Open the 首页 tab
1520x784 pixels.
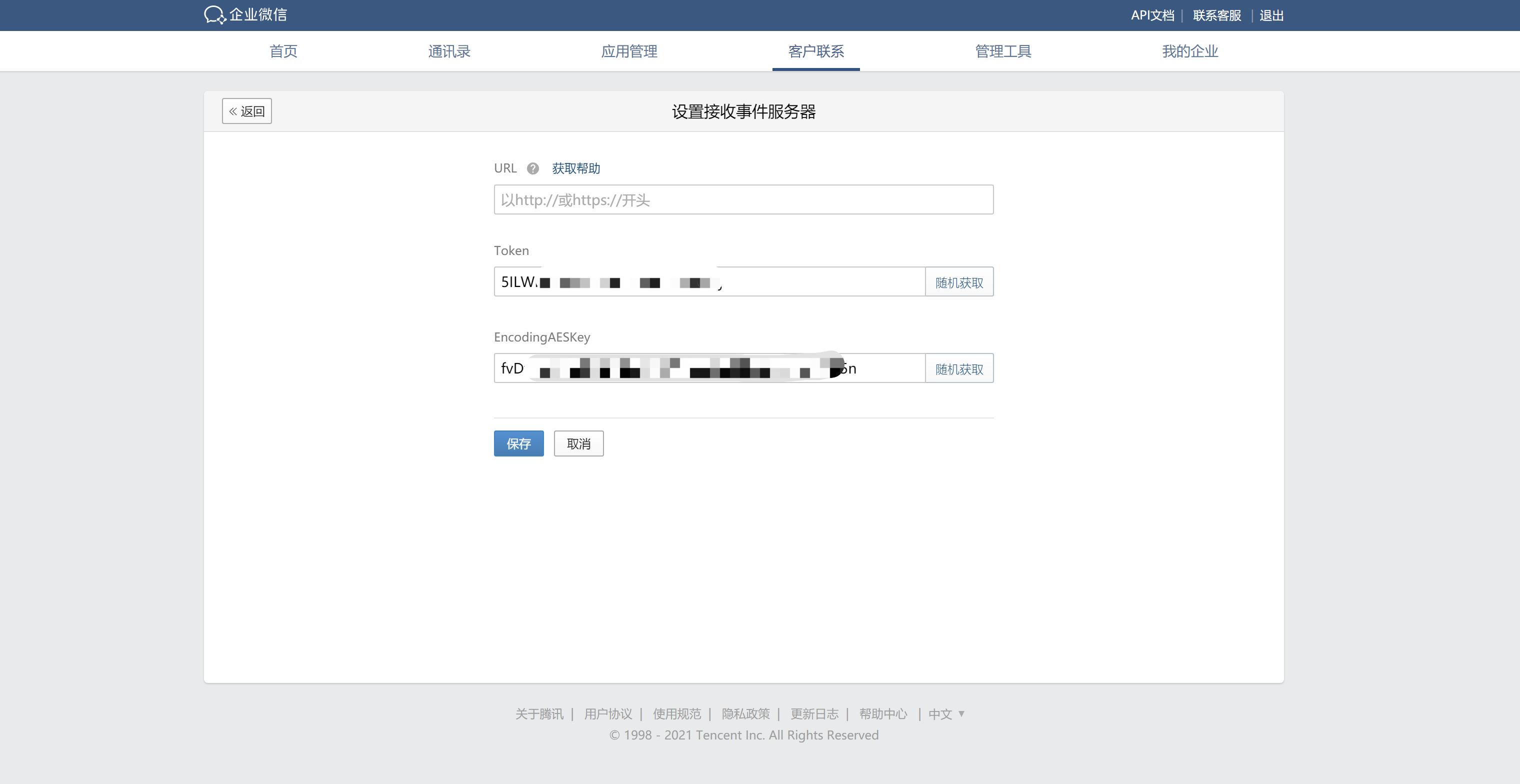tap(283, 51)
